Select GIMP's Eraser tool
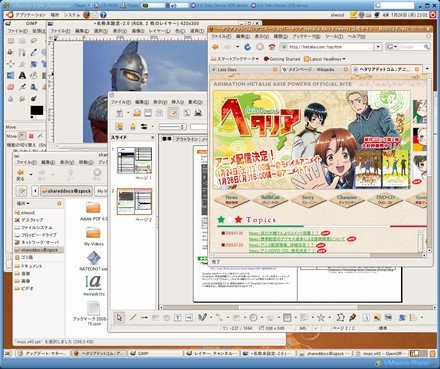Image resolution: width=440 pixels, height=369 pixels. click(x=11, y=87)
